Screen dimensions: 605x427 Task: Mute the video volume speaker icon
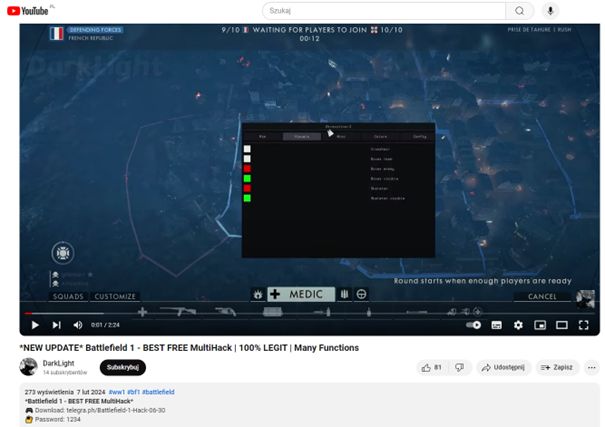78,325
